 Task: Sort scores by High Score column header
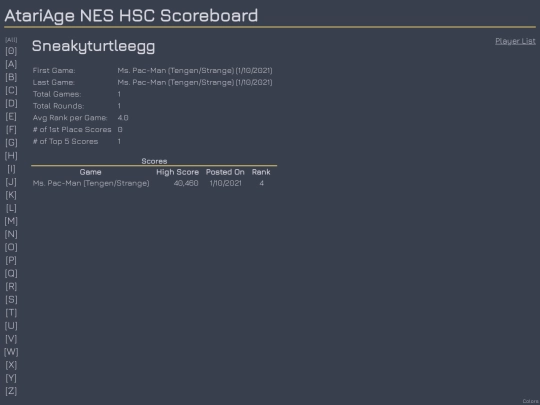(178, 172)
